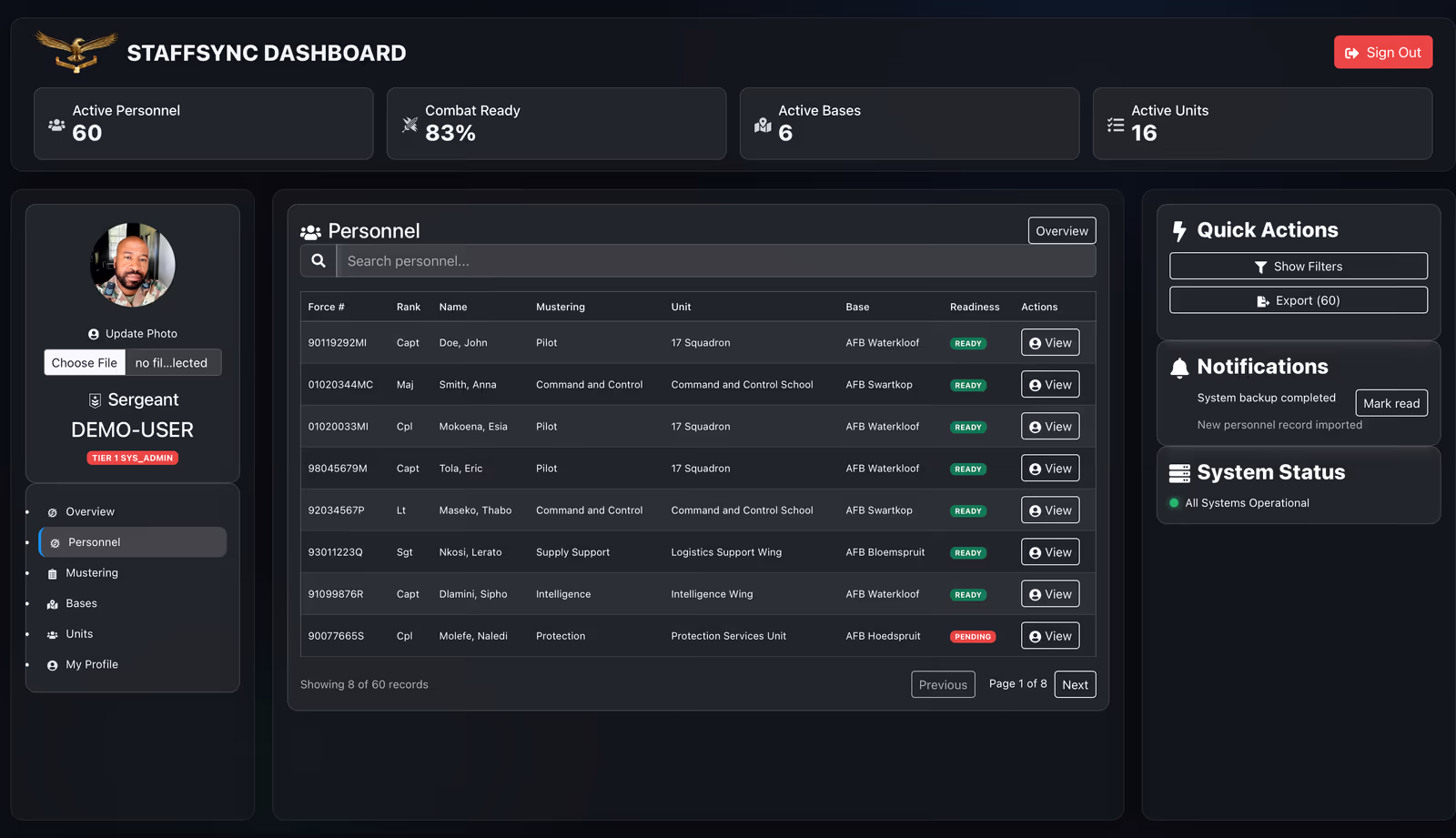Click the Mustering column header
Viewport: 1456px width, 838px height.
coord(561,308)
